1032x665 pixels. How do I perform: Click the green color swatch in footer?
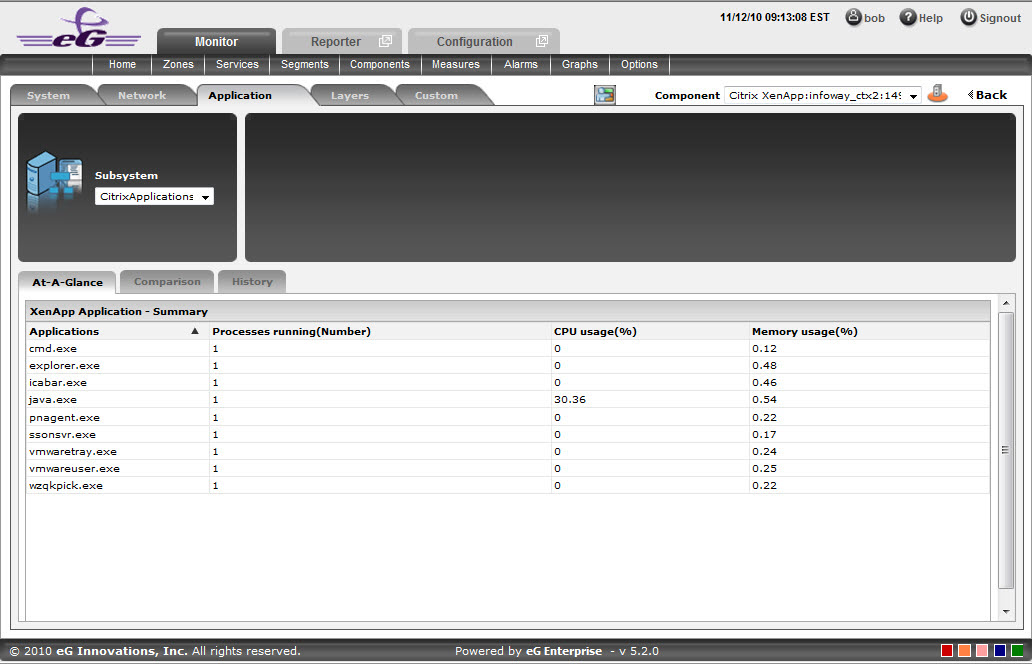pos(1018,651)
